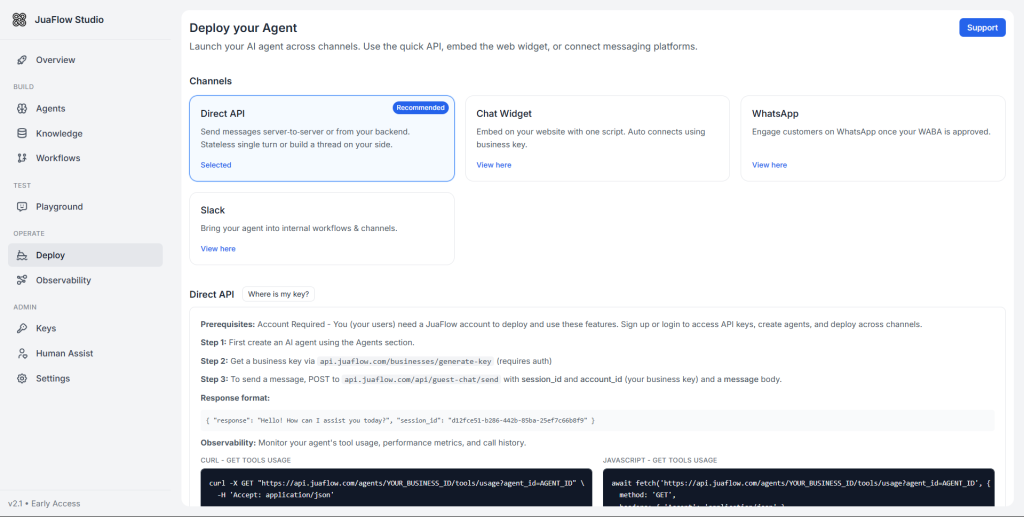Click the cURL tools usage code block
Image resolution: width=1024 pixels, height=517 pixels.
[392, 488]
